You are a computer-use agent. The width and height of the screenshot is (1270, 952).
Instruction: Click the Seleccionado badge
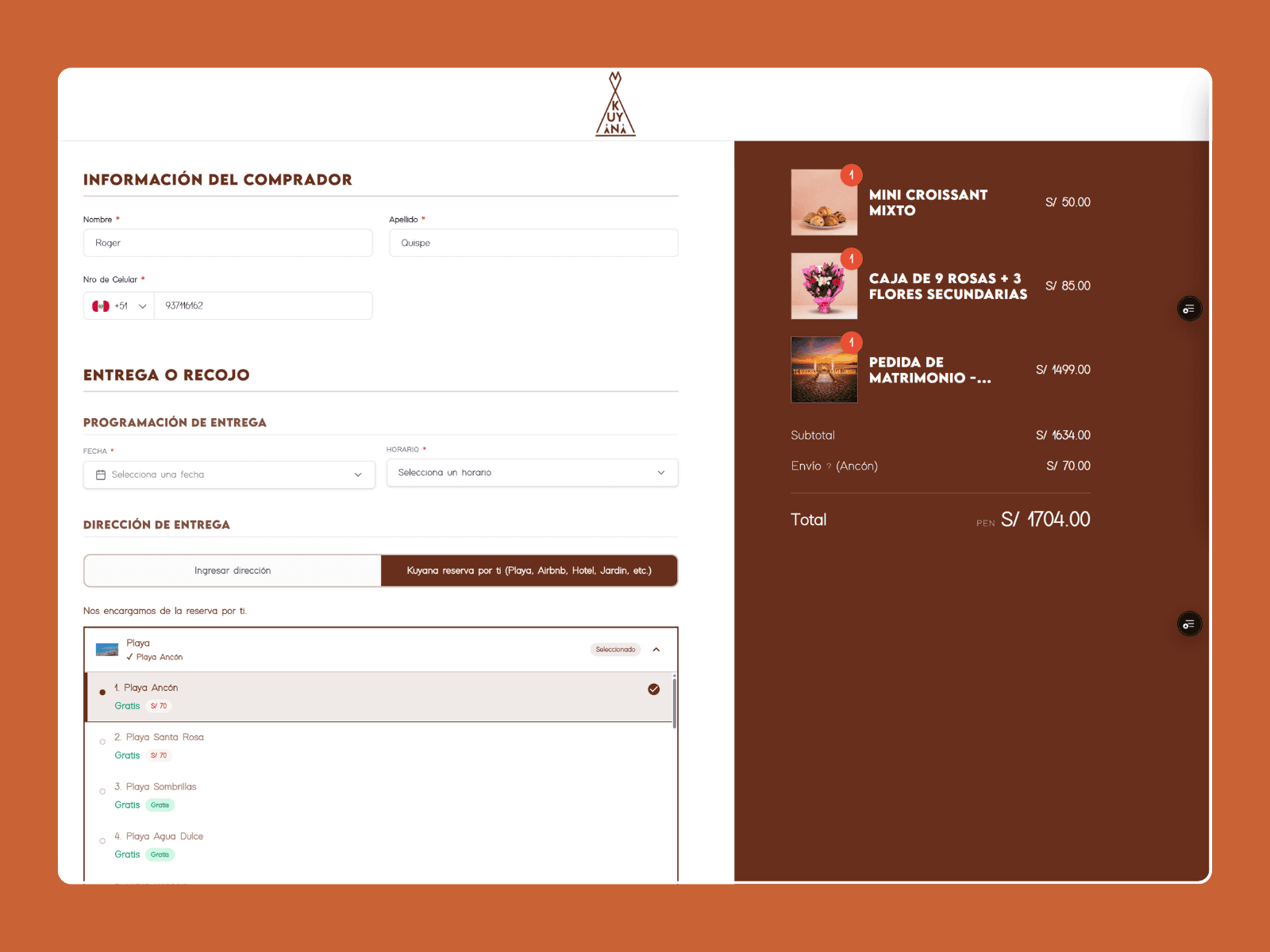point(615,650)
